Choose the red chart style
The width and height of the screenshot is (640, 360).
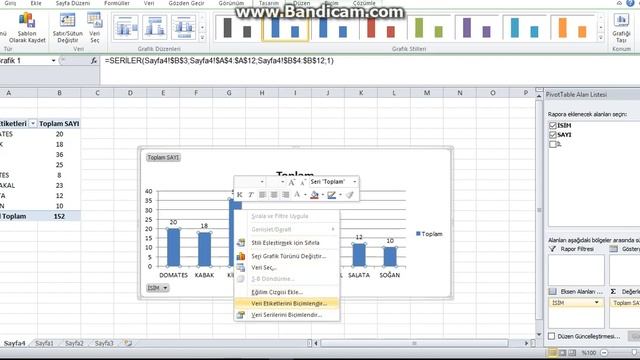(x=380, y=28)
